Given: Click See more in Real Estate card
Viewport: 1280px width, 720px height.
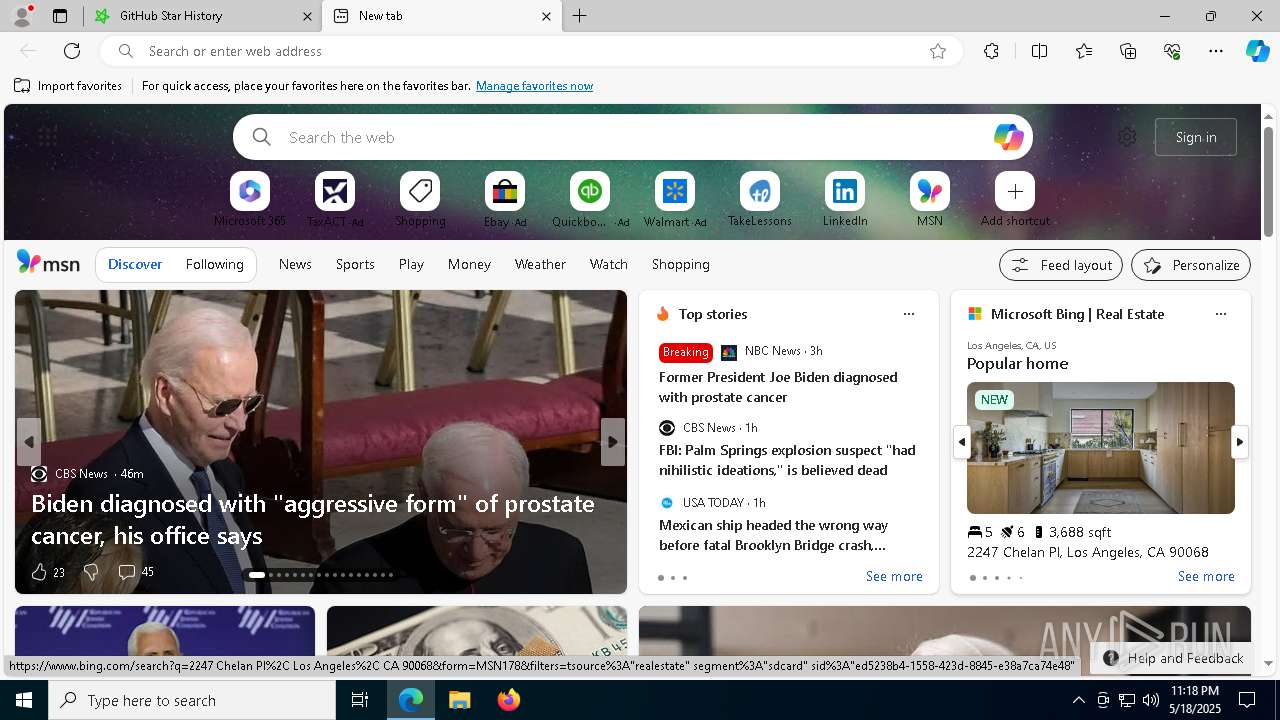Looking at the screenshot, I should tap(1206, 577).
